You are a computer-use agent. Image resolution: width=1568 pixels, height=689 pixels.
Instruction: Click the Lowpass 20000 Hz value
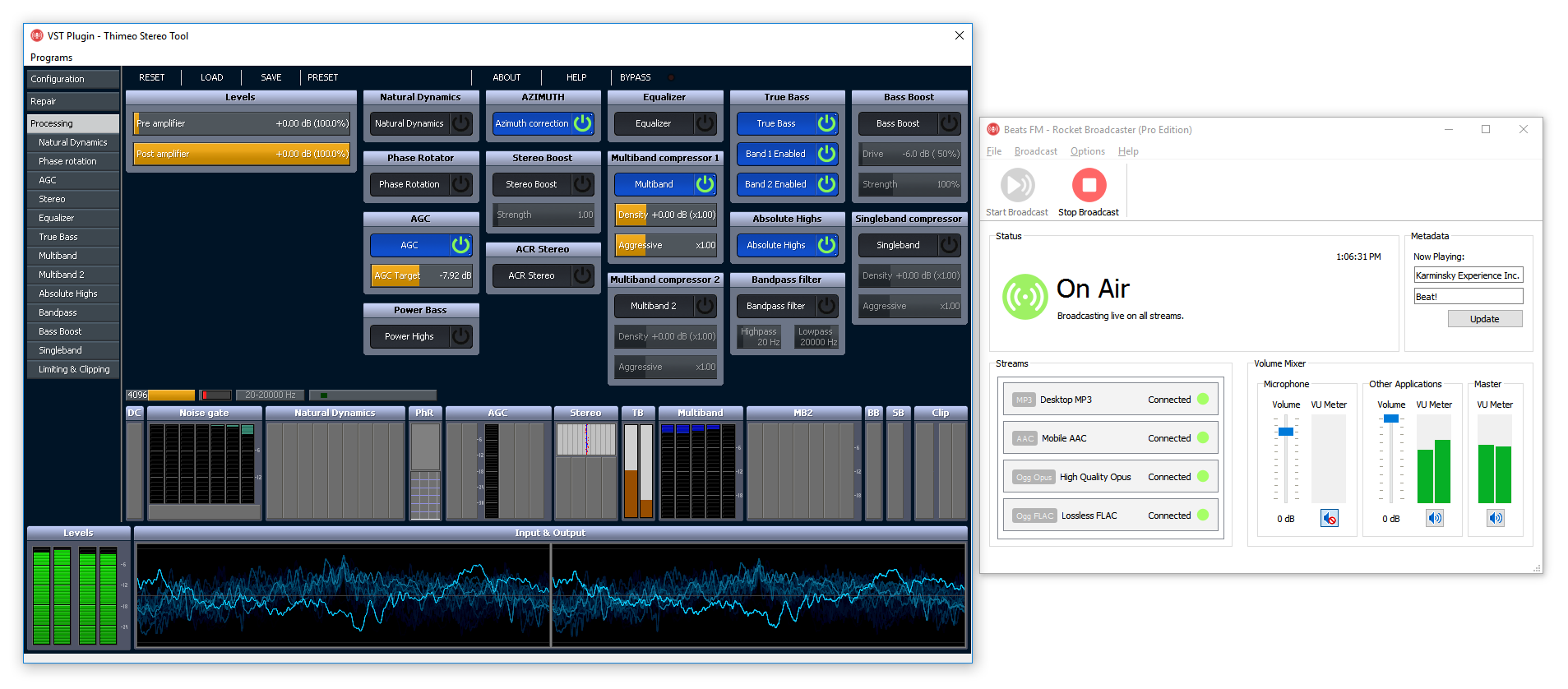pyautogui.click(x=816, y=336)
